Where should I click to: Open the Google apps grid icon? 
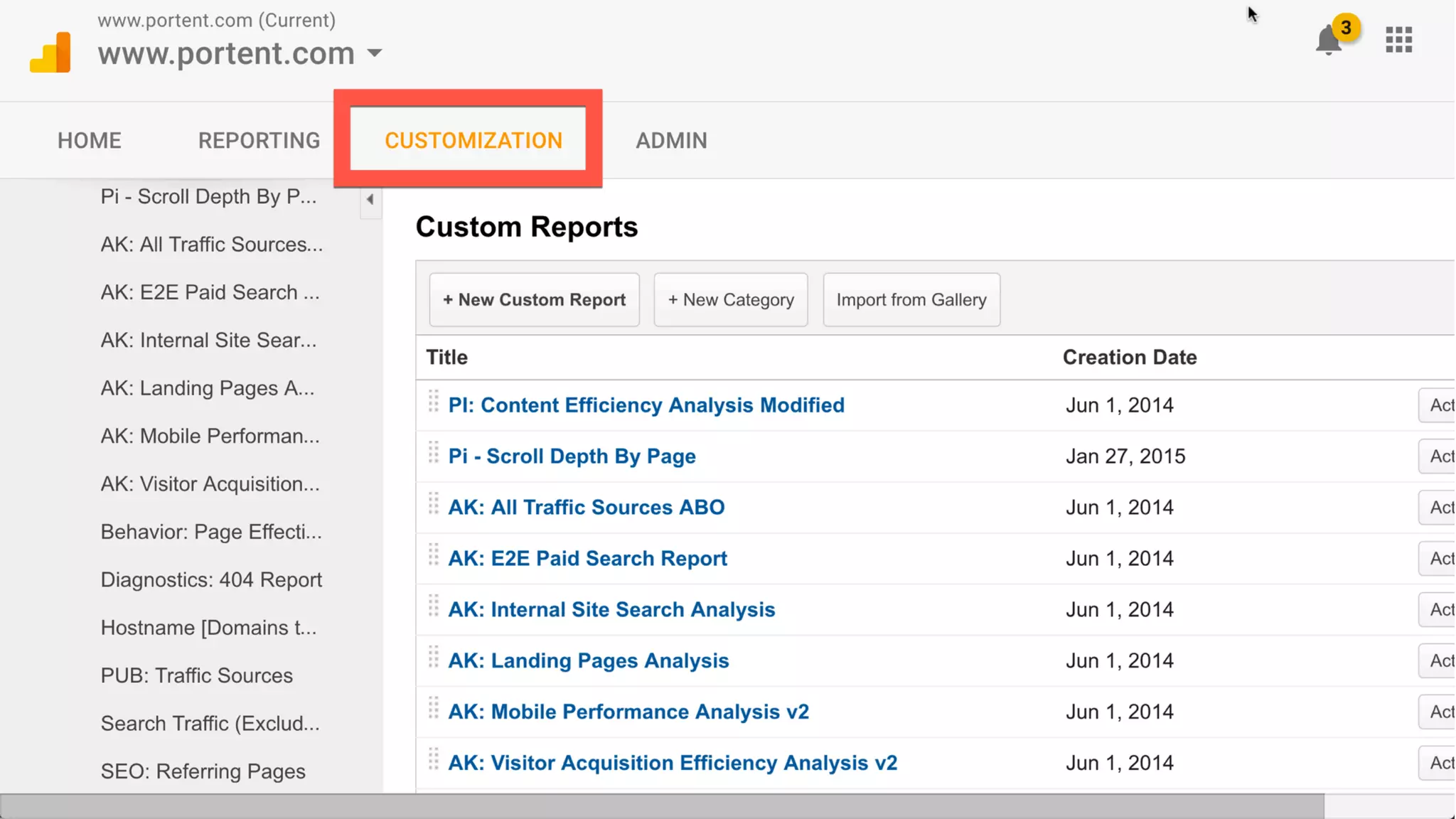point(1398,40)
